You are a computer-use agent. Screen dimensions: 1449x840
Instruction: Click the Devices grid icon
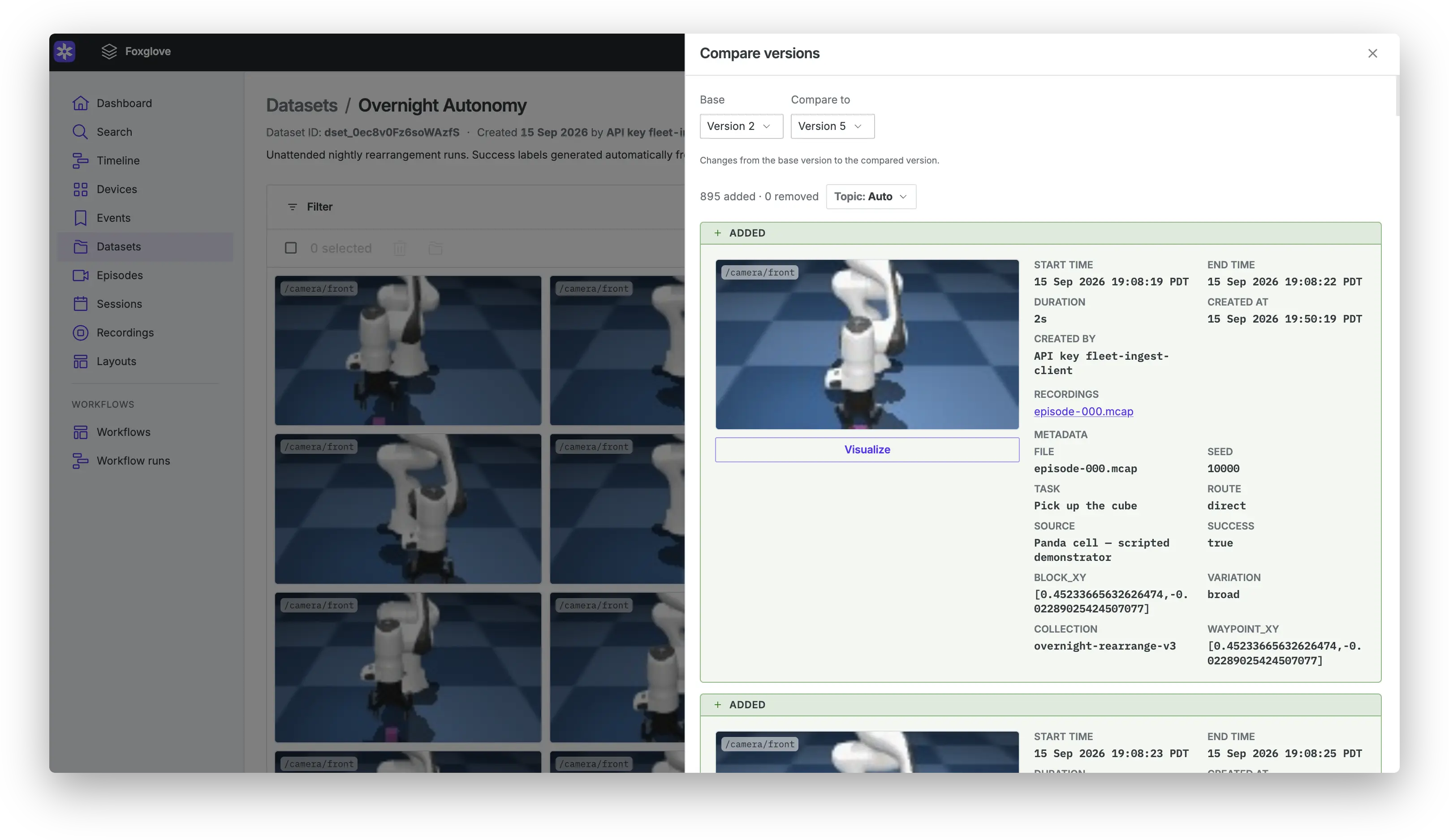tap(81, 189)
